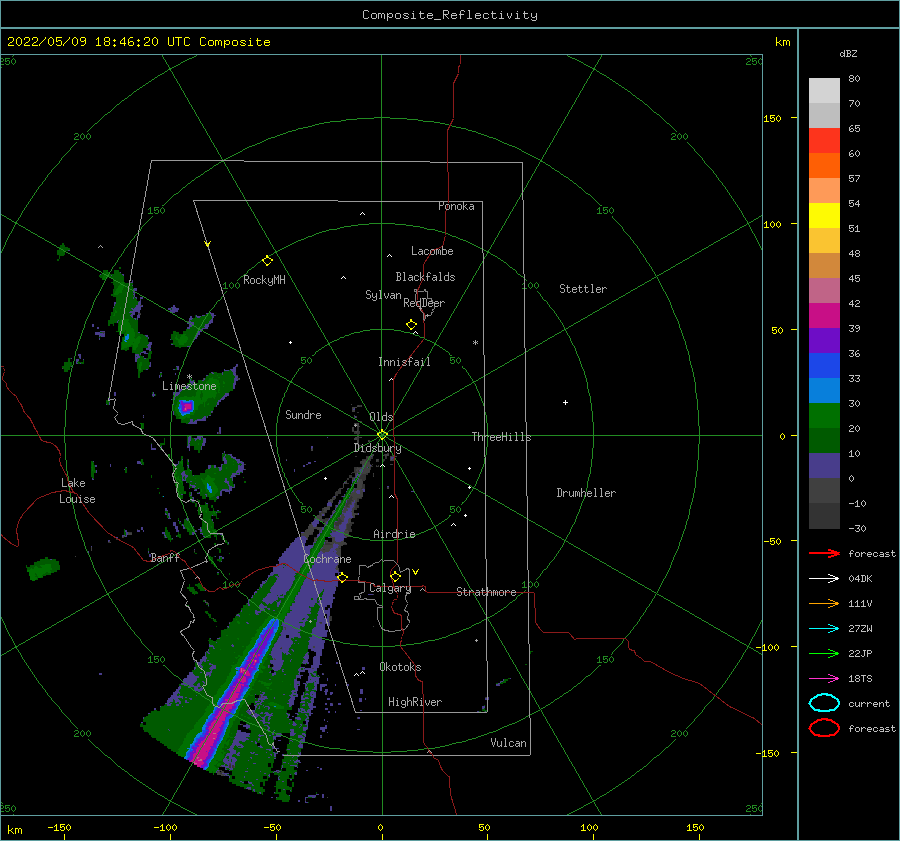
Task: Click the Composite_Reflectivity title
Action: click(450, 15)
